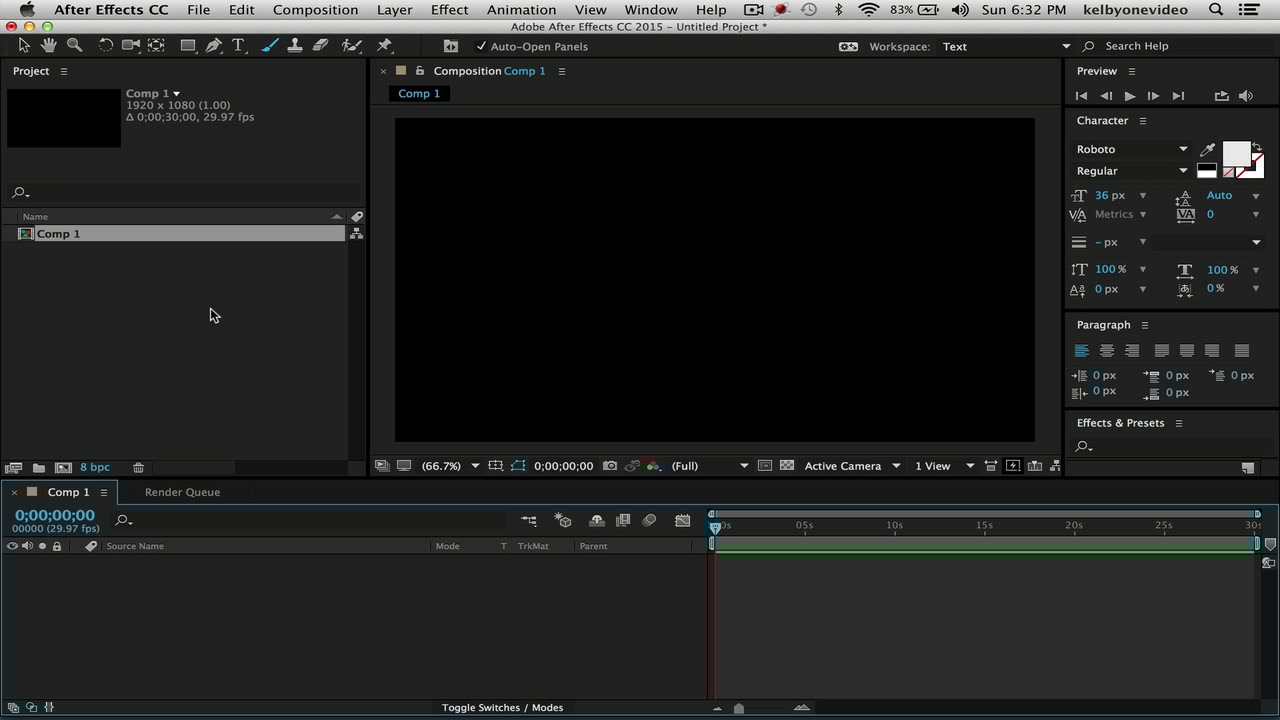Toggle Draft 3D in the timeline

pyautogui.click(x=563, y=520)
